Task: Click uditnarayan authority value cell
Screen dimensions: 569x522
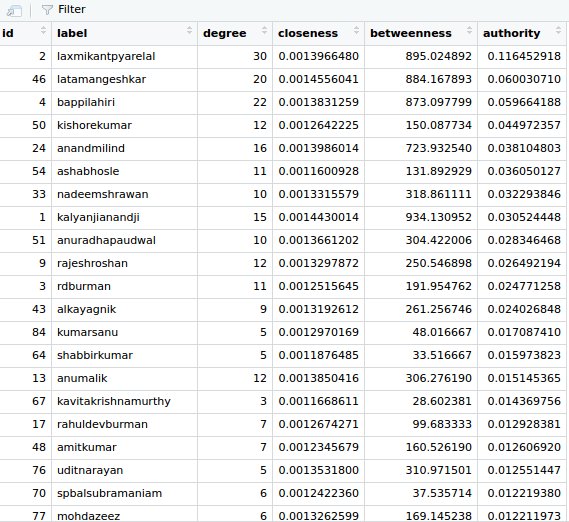Action: pyautogui.click(x=522, y=470)
